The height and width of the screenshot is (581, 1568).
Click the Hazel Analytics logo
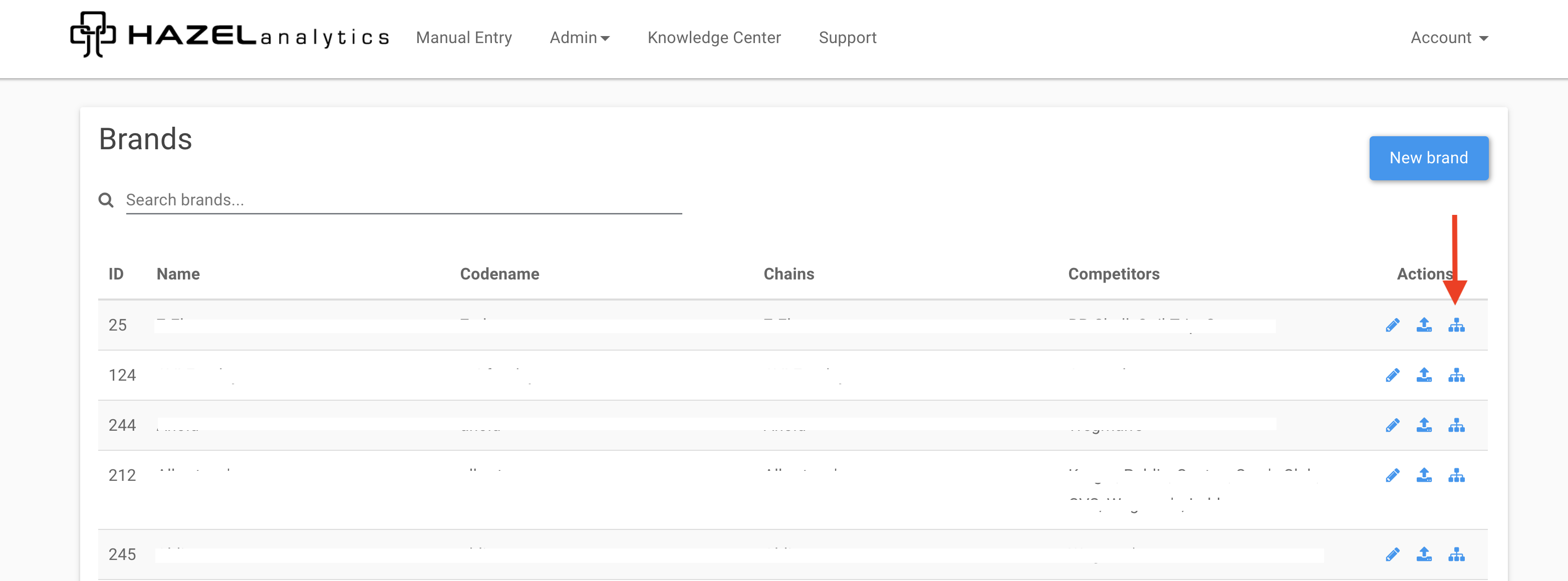pos(229,35)
